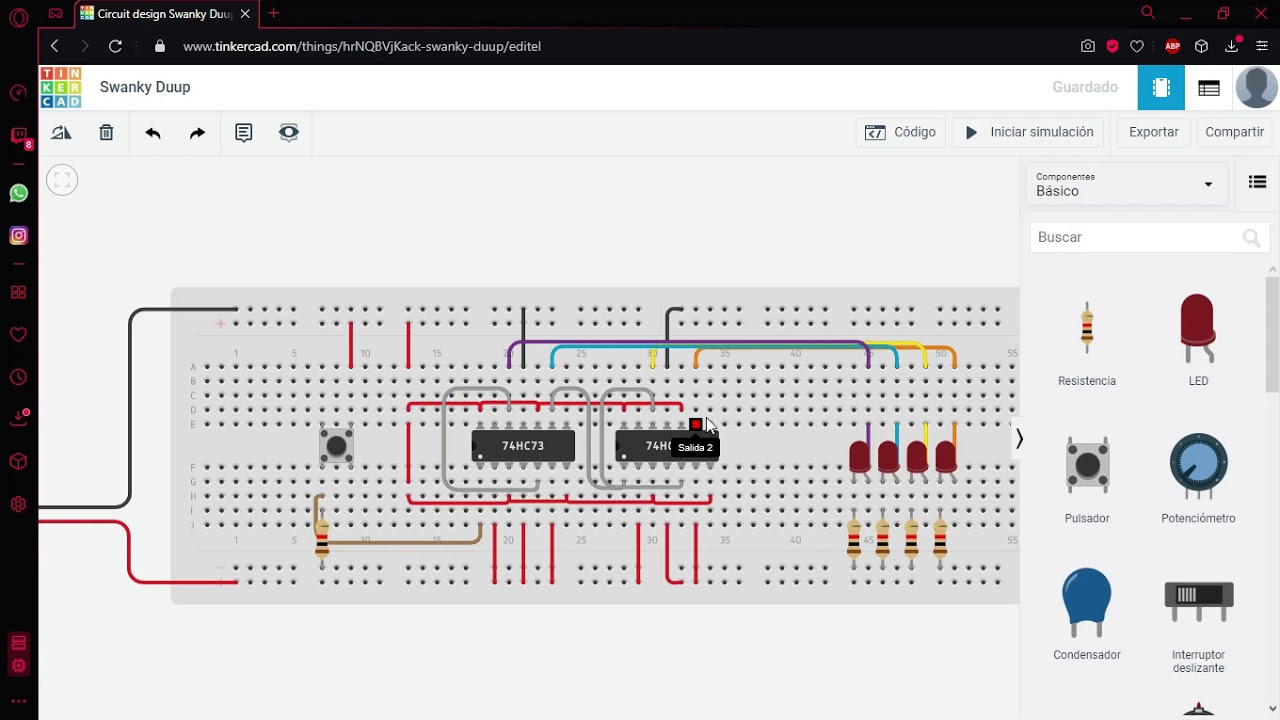Image resolution: width=1280 pixels, height=720 pixels.
Task: Take a browser snapshot with camera icon
Action: coord(1088,46)
